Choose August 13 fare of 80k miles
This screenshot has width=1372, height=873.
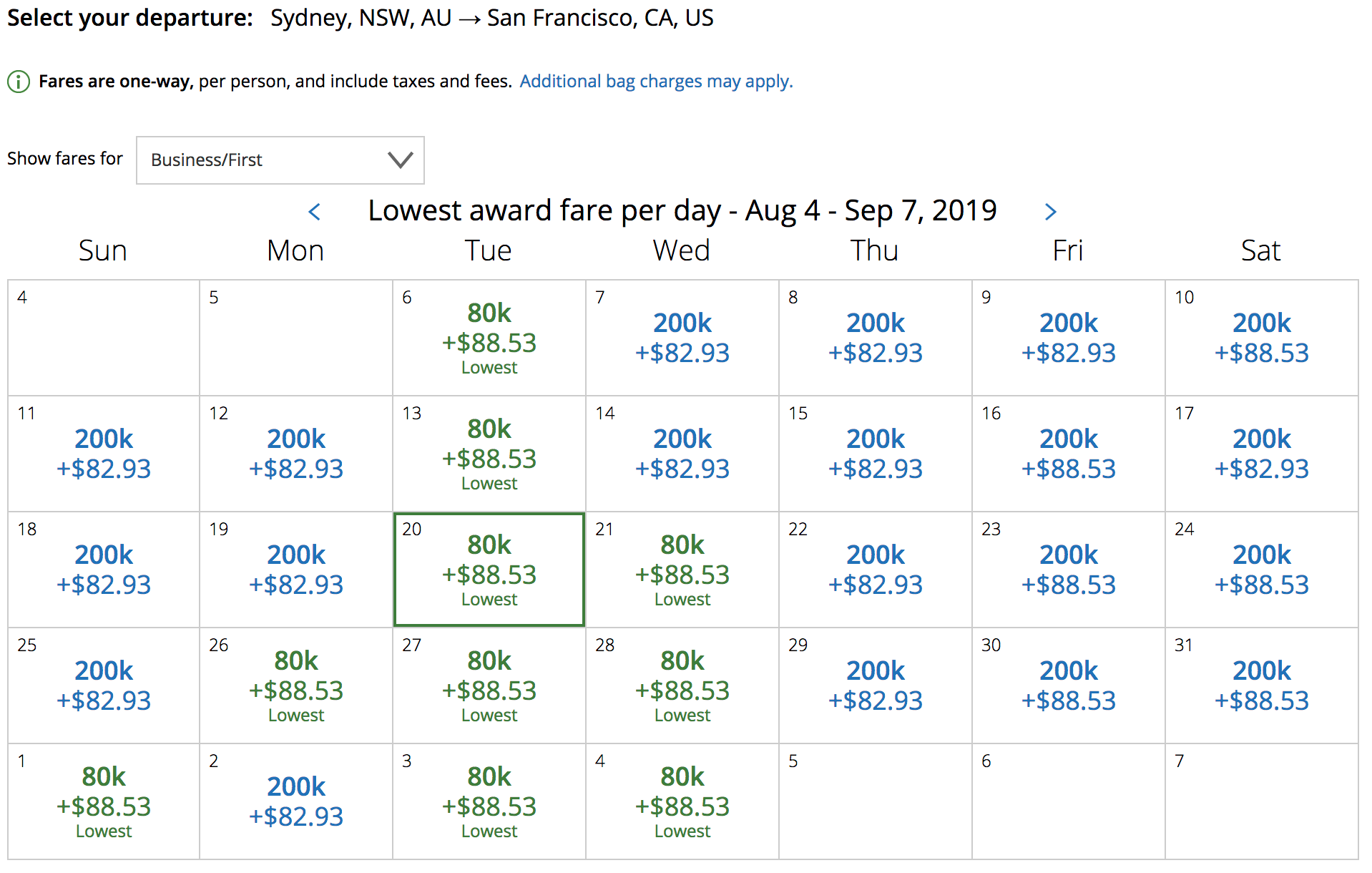(x=489, y=454)
